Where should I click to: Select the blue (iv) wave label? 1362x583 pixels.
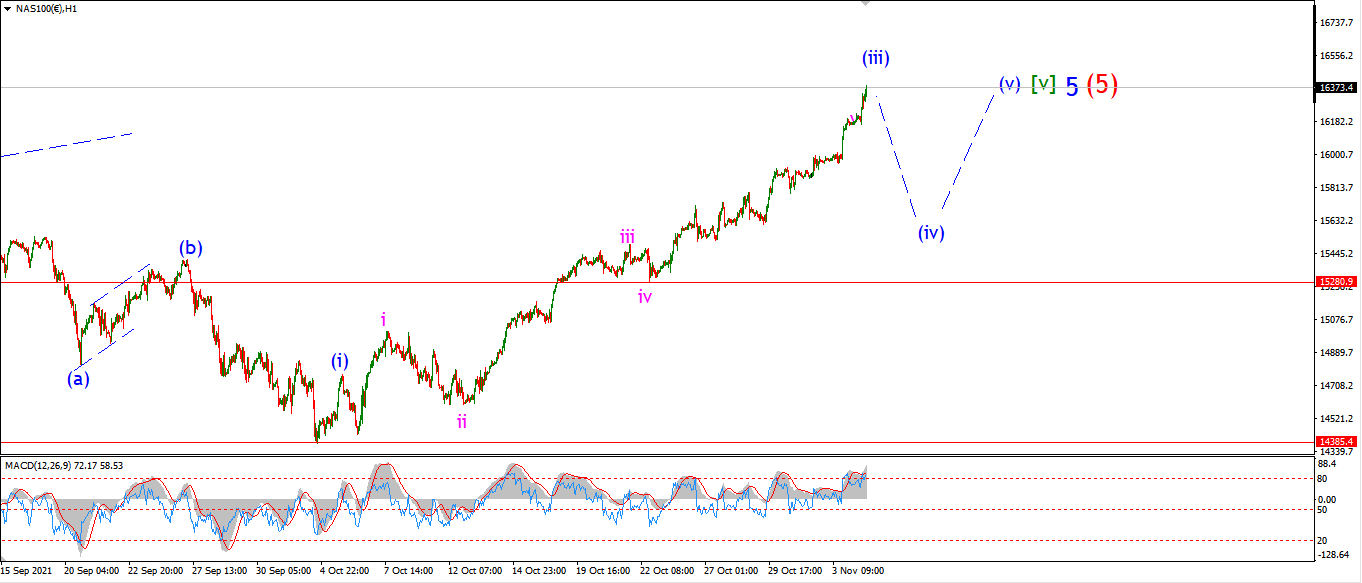931,233
